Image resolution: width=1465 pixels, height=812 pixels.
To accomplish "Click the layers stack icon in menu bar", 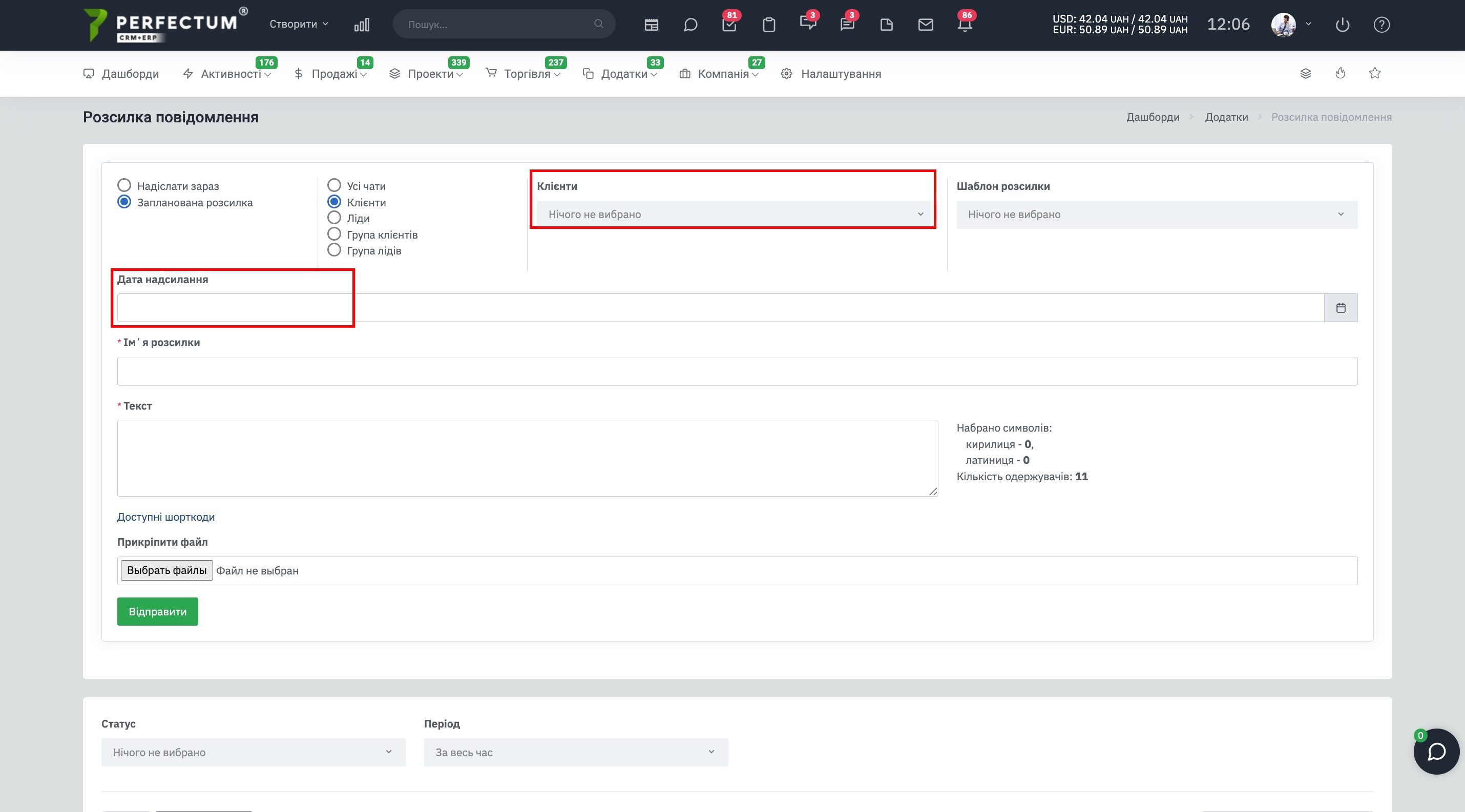I will pyautogui.click(x=1306, y=73).
